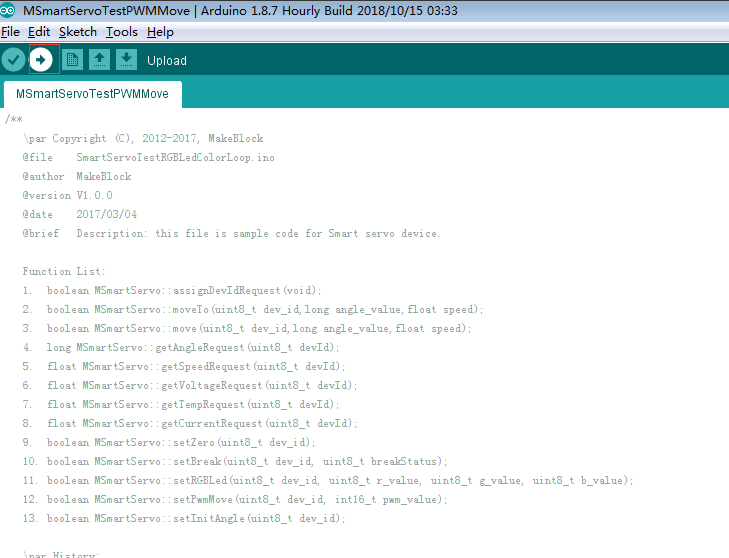Click the @author MakeBlock line

pyautogui.click(x=77, y=177)
